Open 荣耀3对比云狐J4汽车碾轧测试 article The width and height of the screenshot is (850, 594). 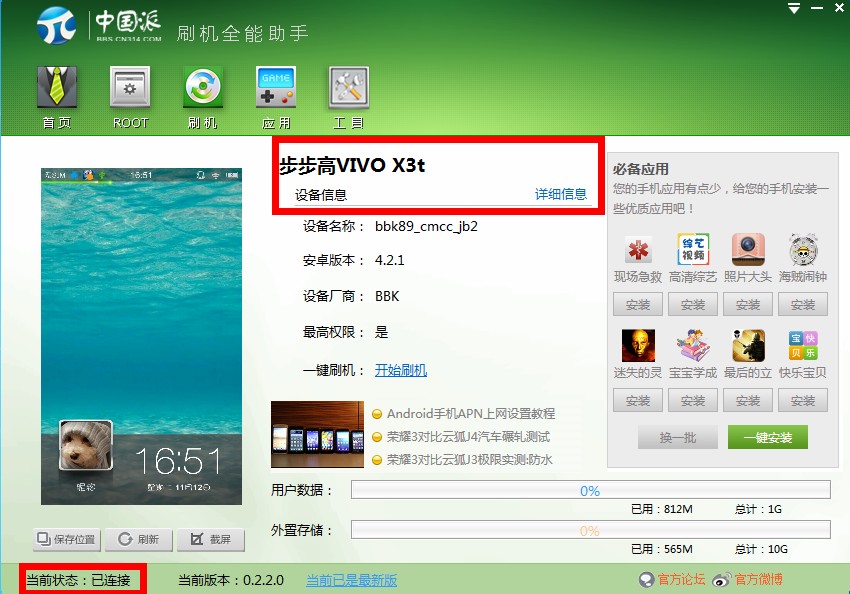(x=468, y=437)
